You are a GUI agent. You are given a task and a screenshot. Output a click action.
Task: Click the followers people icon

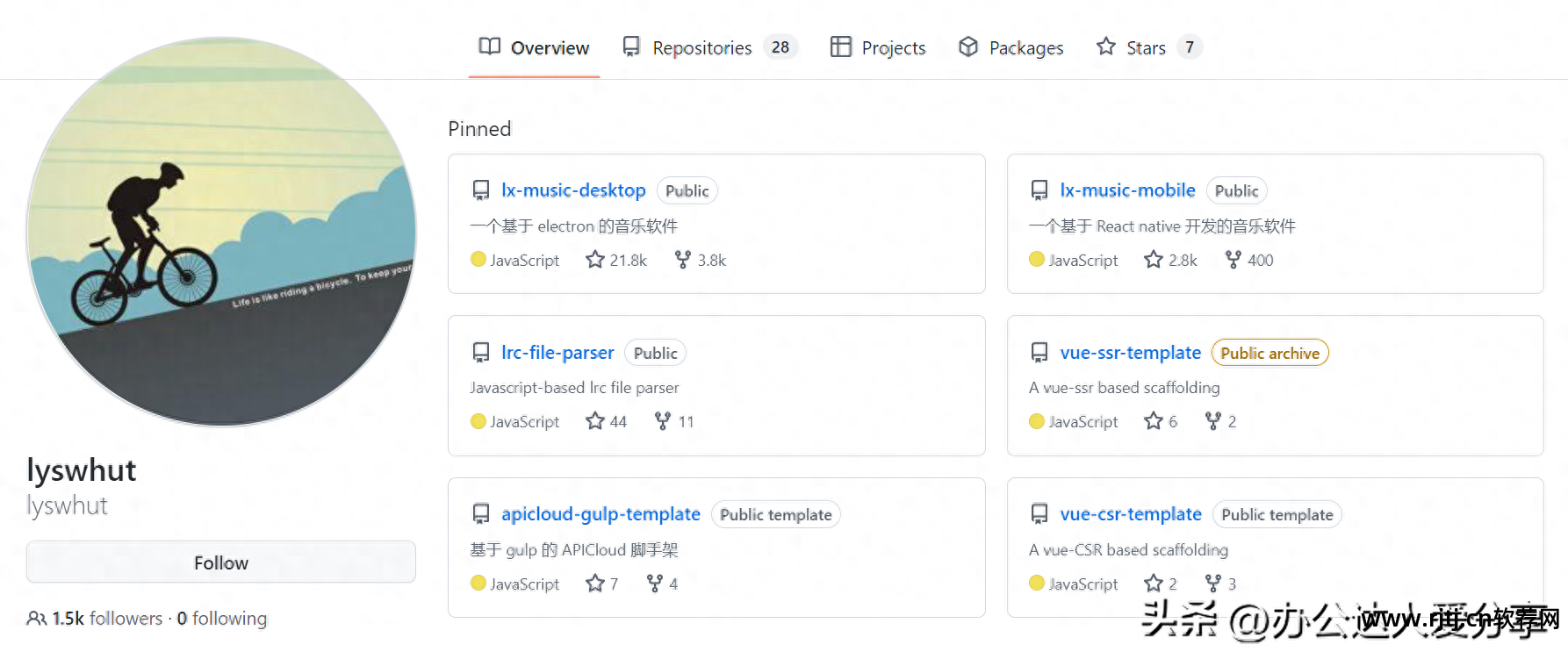(x=36, y=619)
